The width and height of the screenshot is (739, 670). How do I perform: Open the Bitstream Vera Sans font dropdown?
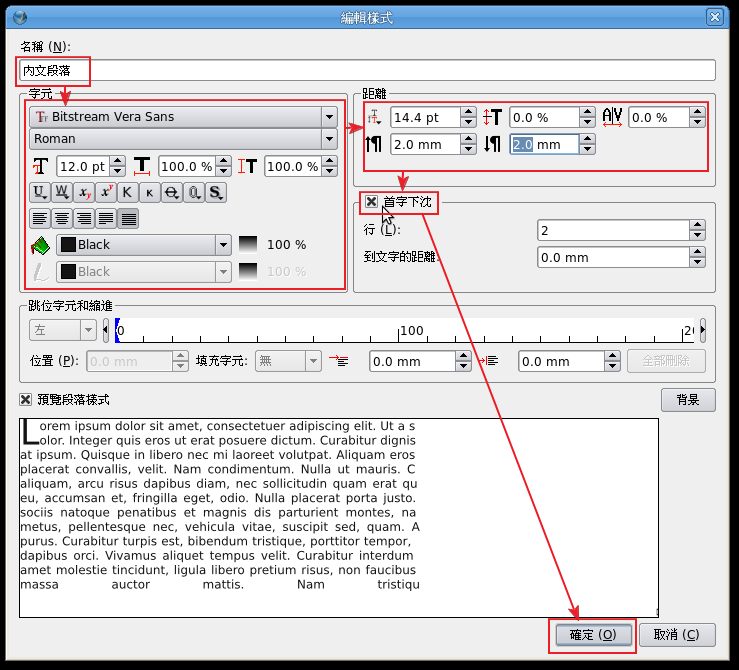pos(329,117)
